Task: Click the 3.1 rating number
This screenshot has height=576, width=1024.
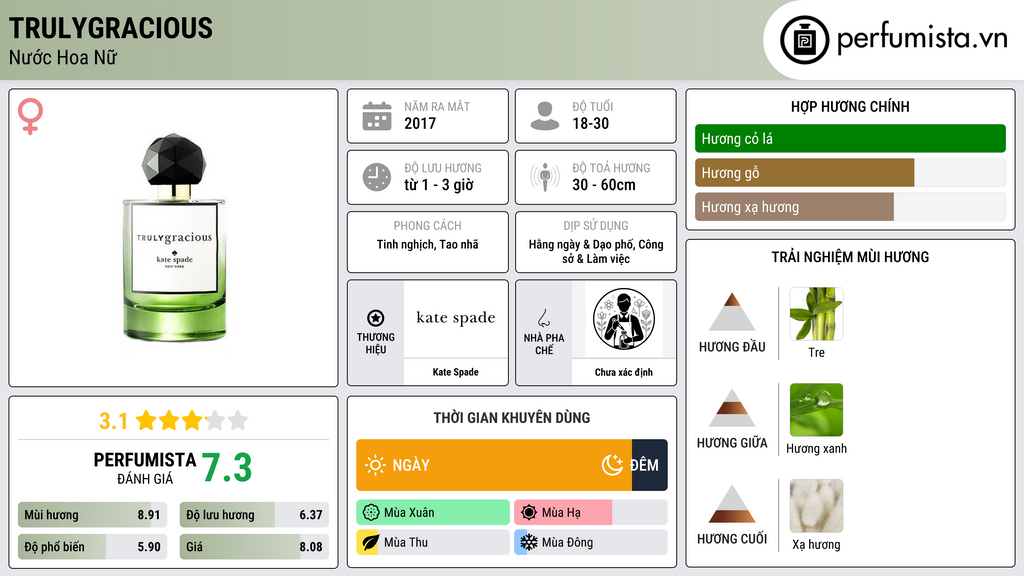Action: (113, 421)
